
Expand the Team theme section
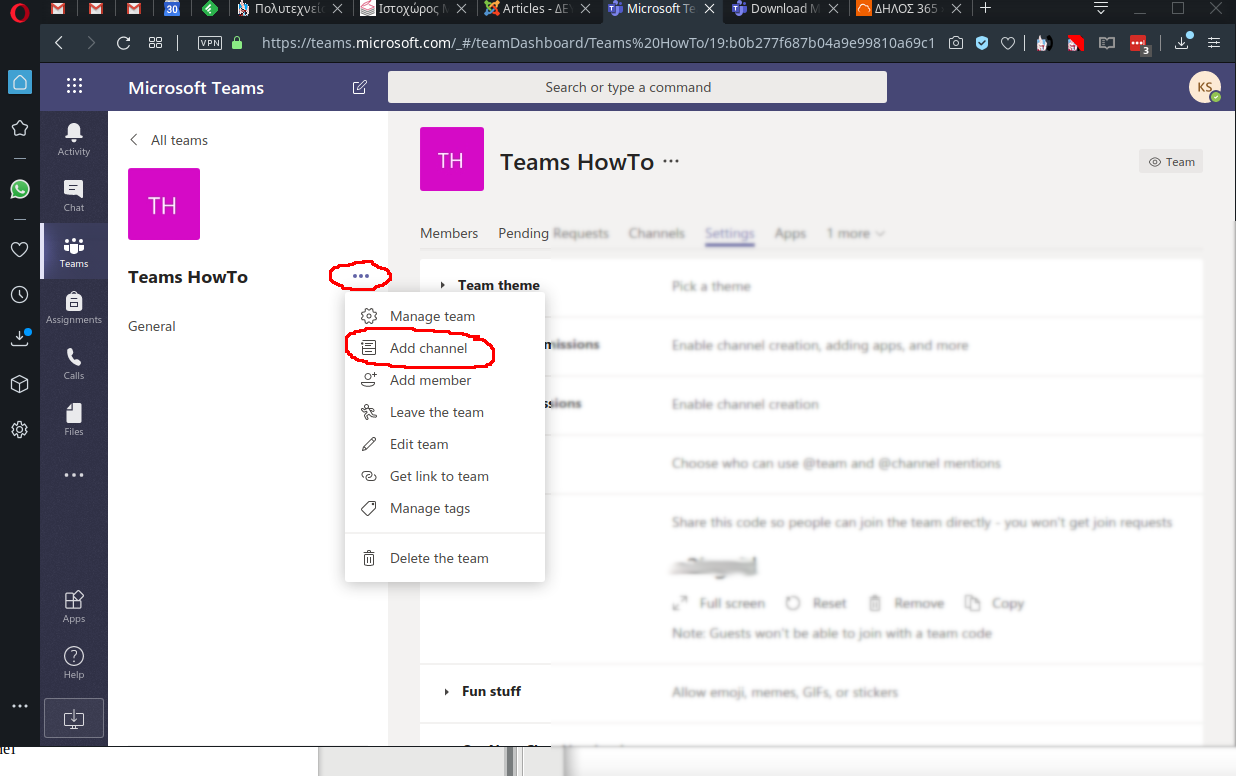pyautogui.click(x=443, y=286)
